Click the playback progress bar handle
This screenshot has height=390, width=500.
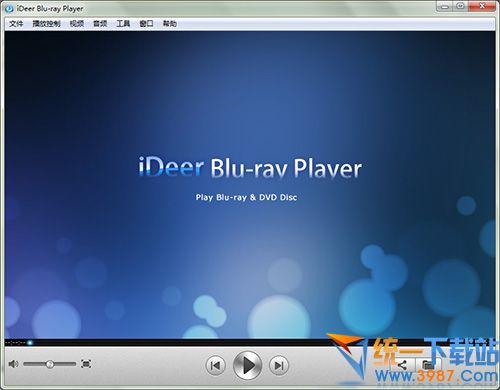(30, 342)
